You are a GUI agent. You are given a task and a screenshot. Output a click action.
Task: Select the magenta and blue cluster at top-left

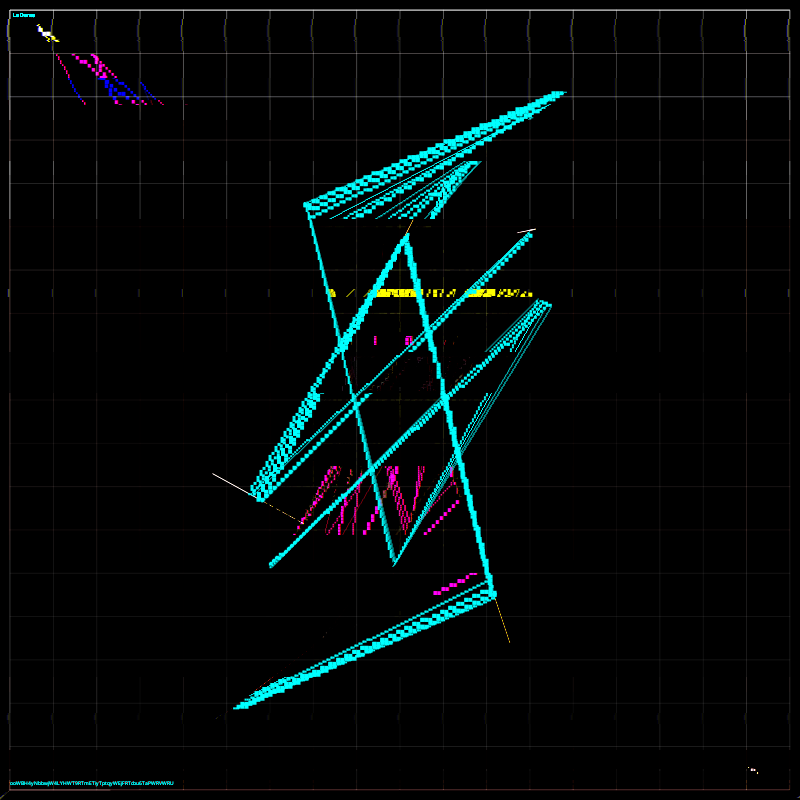tap(108, 79)
